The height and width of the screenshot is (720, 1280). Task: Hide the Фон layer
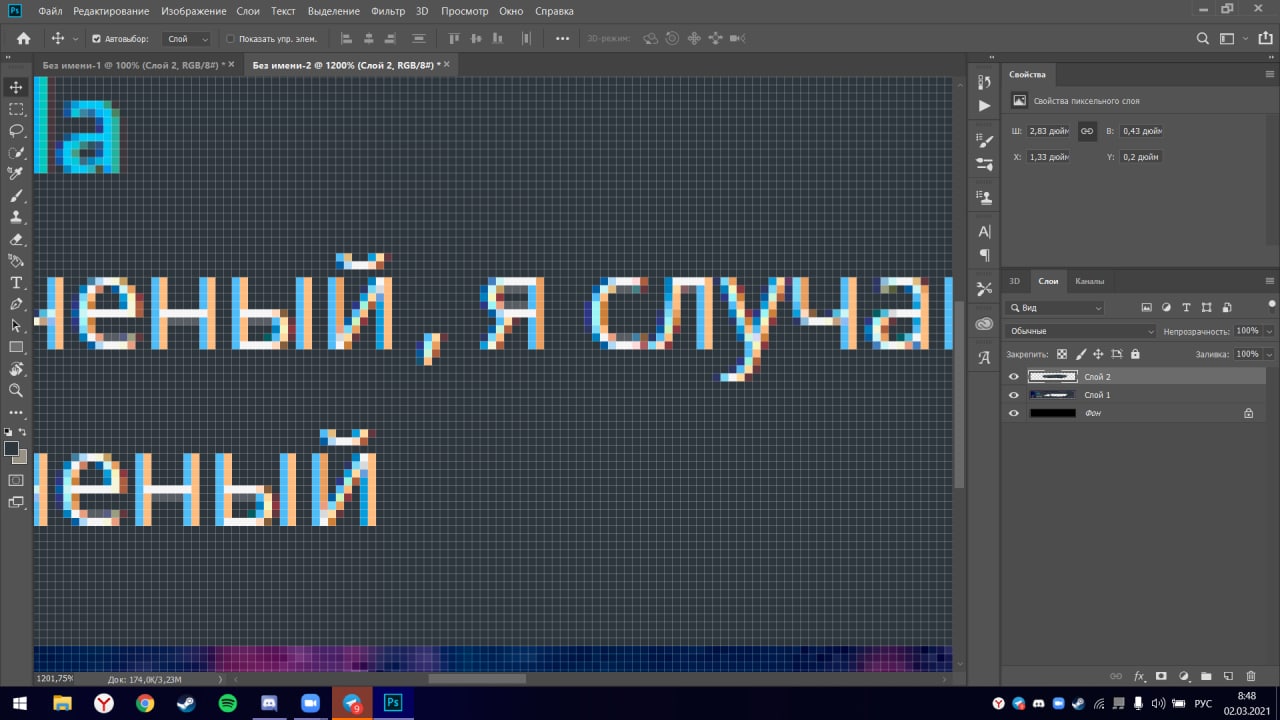click(1014, 413)
